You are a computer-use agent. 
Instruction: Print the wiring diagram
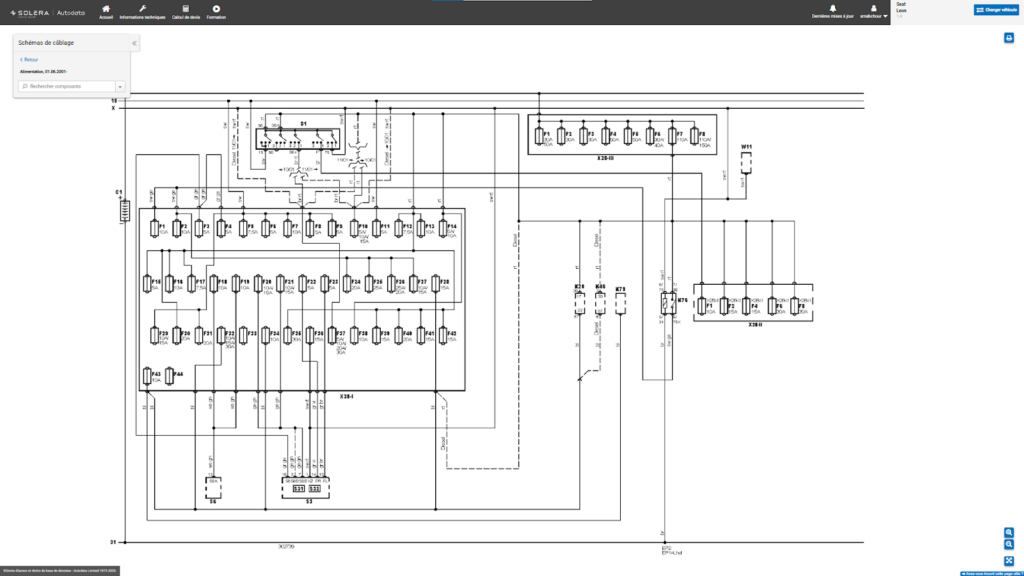[1009, 38]
